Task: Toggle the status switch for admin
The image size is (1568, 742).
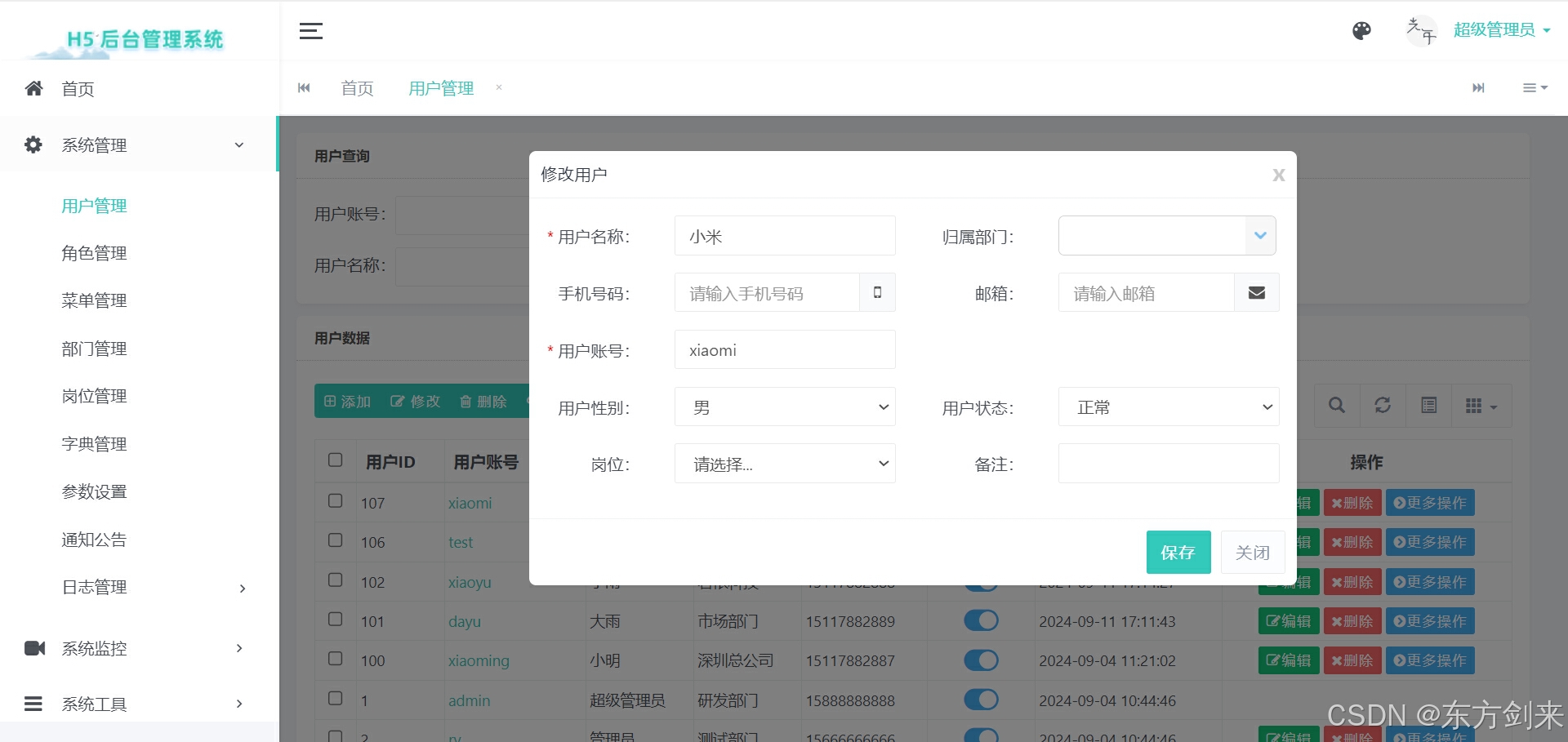Action: pos(981,700)
